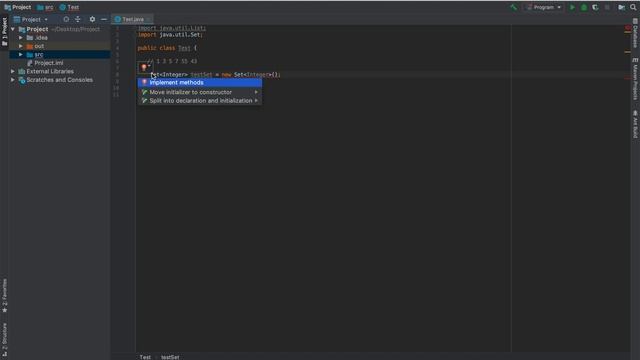Screen dimensions: 640x360
Task: Expand the src folder
Action: tap(21, 54)
